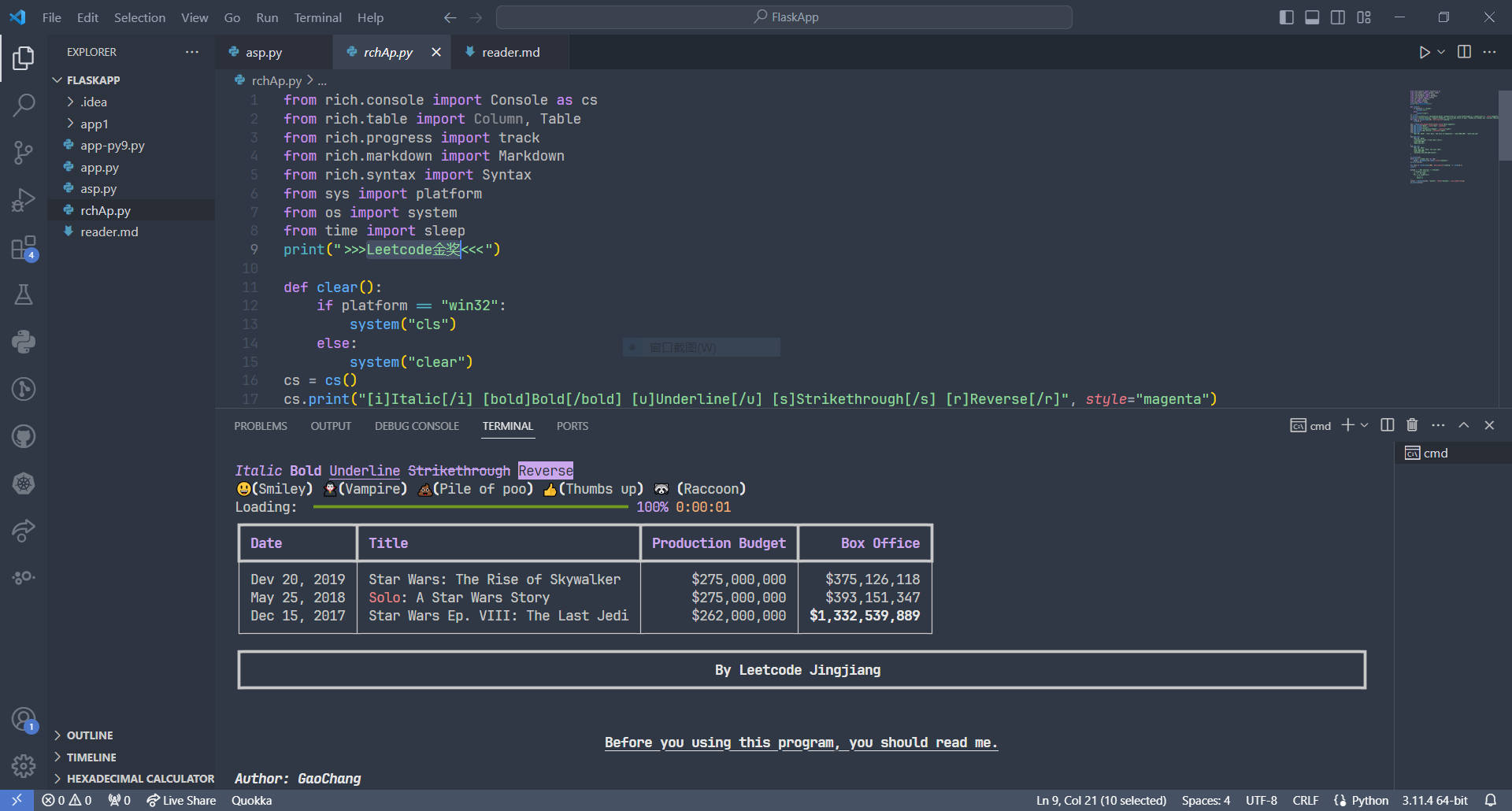
Task: Maximize the panel size with chevron
Action: [x=1464, y=425]
